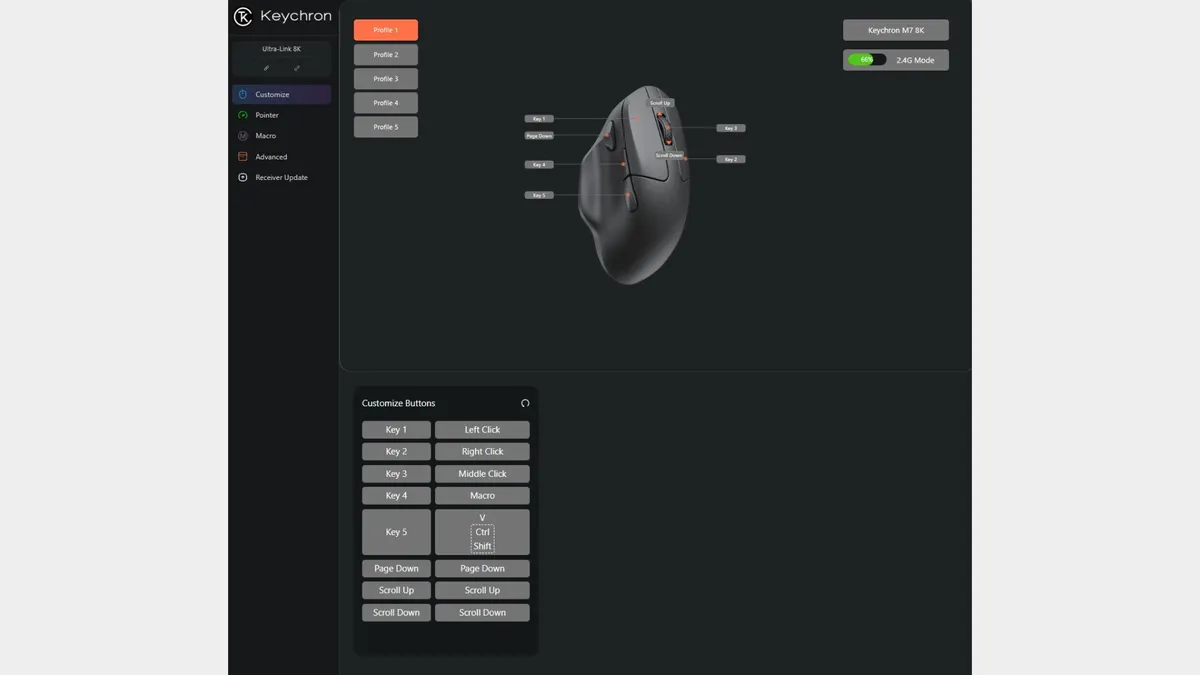Click the green gauge icon beside Pointer

click(x=243, y=115)
